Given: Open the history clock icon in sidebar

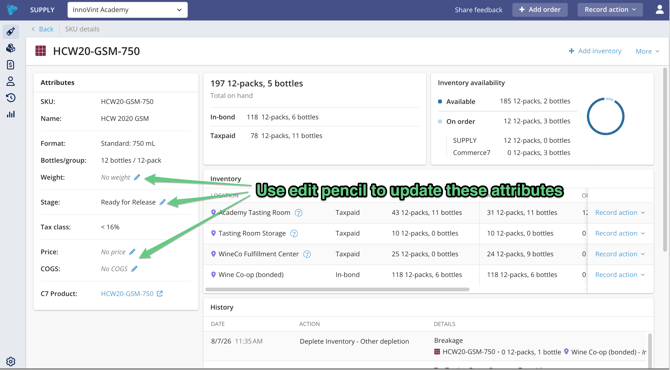Looking at the screenshot, I should point(11,98).
